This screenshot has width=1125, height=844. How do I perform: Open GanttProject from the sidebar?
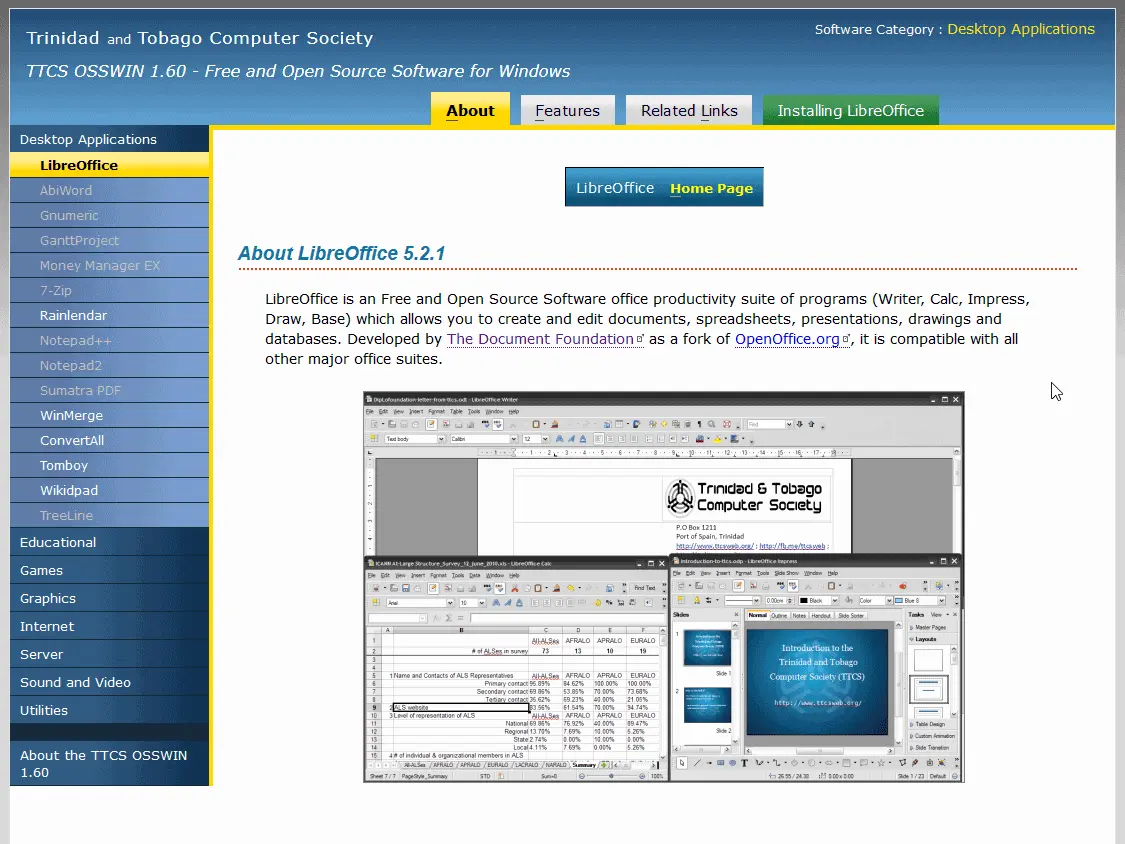79,240
